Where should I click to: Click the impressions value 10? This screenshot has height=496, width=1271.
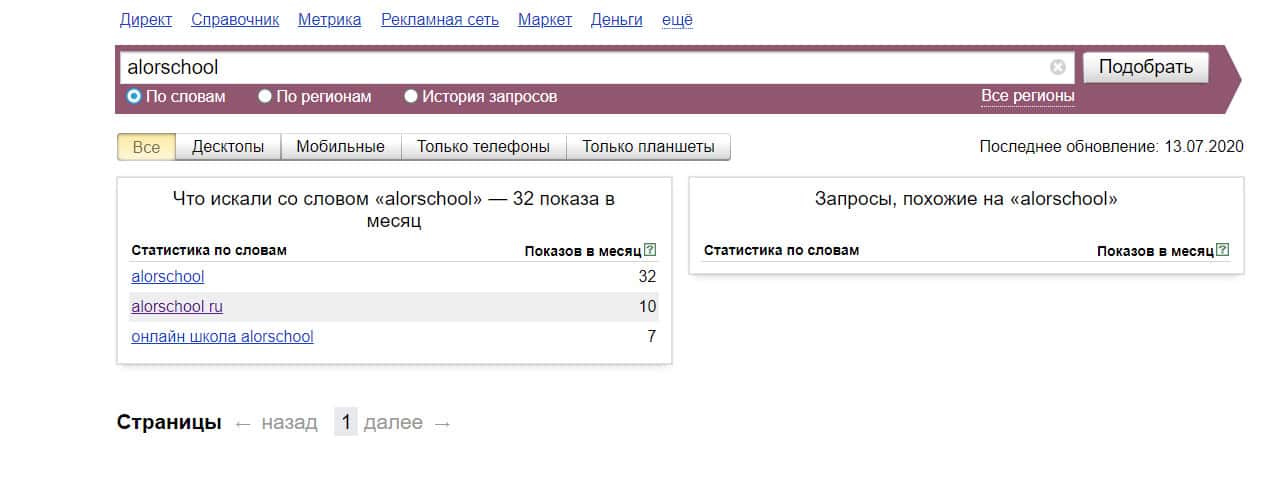coord(647,306)
